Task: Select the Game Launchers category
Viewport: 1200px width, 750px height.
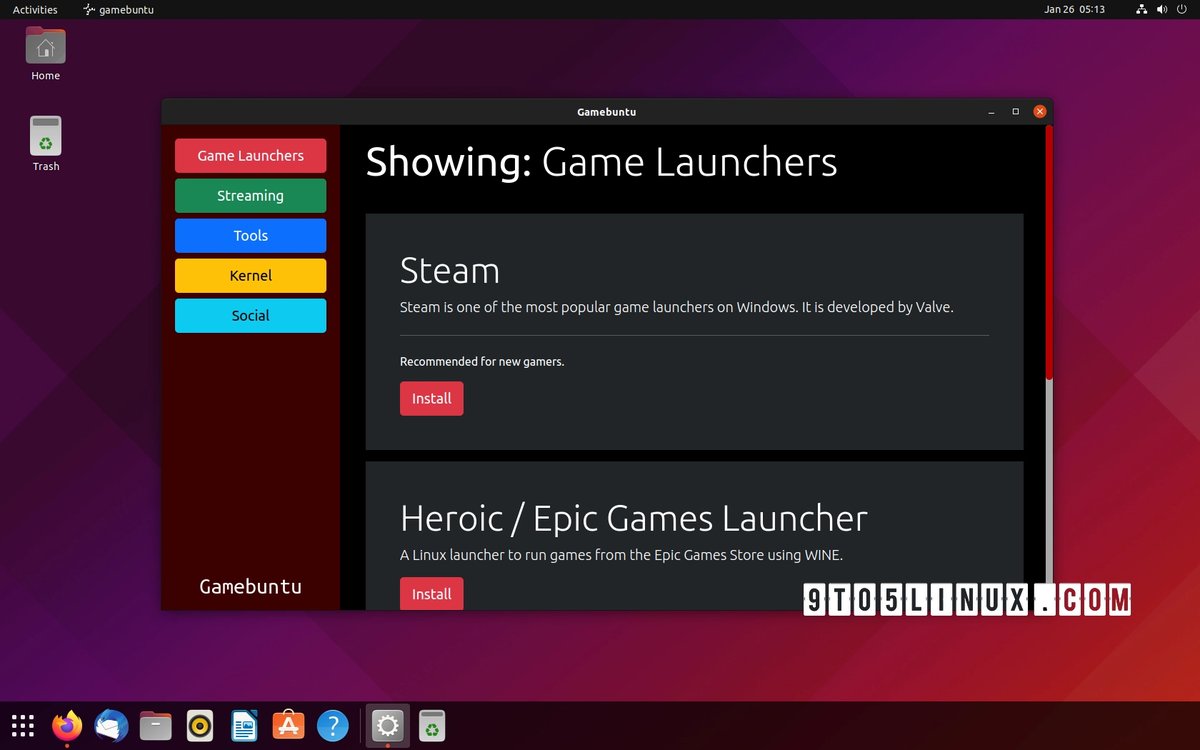Action: (x=250, y=155)
